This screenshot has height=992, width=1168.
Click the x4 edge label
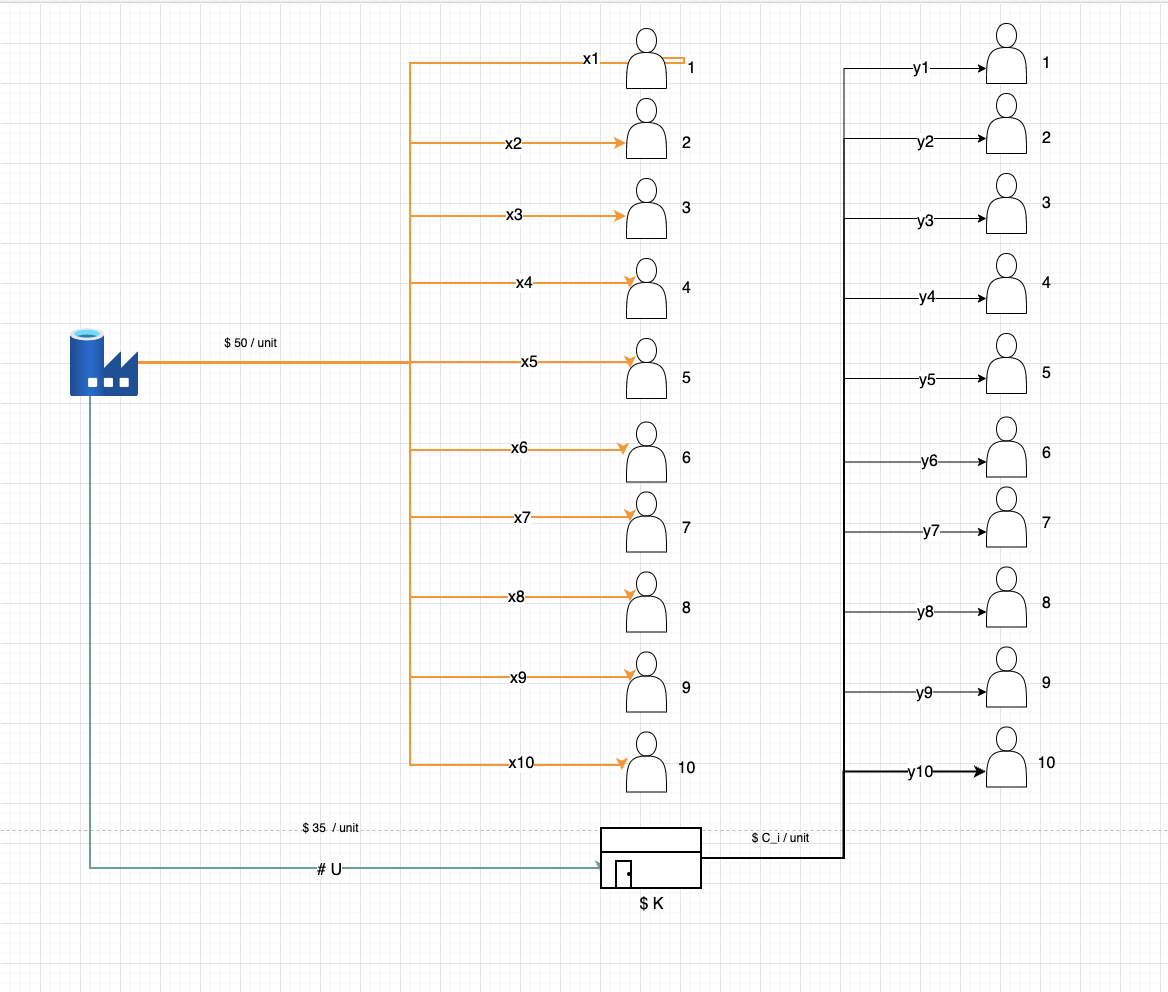524,283
